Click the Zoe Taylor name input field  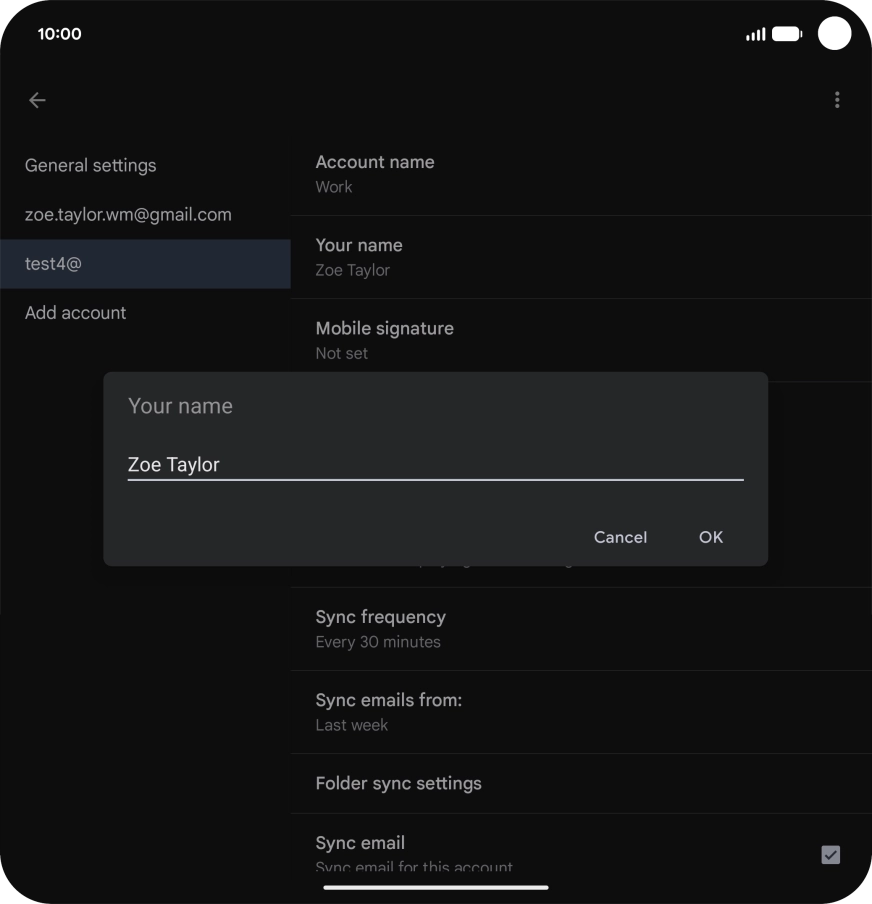(x=435, y=464)
